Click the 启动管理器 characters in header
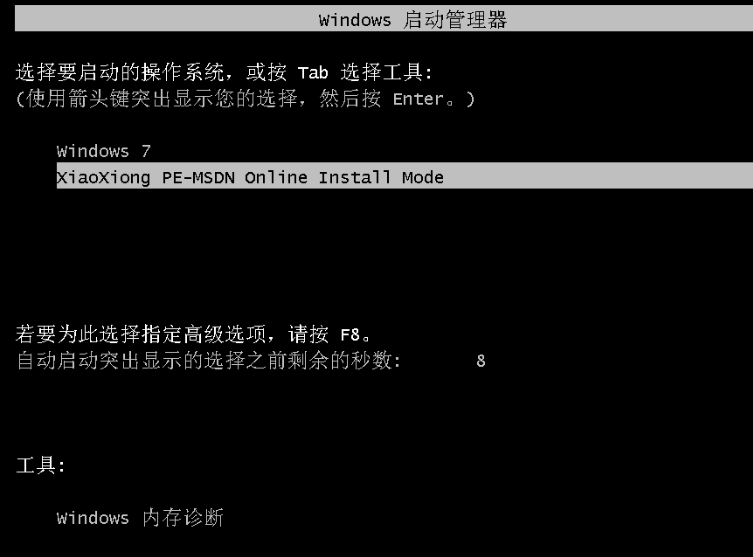Screen dimensions: 753x557 455,20
